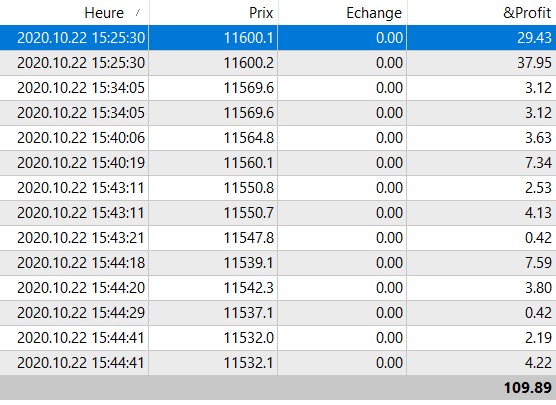Click Echange 0.00 in the 11539.1 row
This screenshot has width=556, height=405.
pyautogui.click(x=389, y=263)
